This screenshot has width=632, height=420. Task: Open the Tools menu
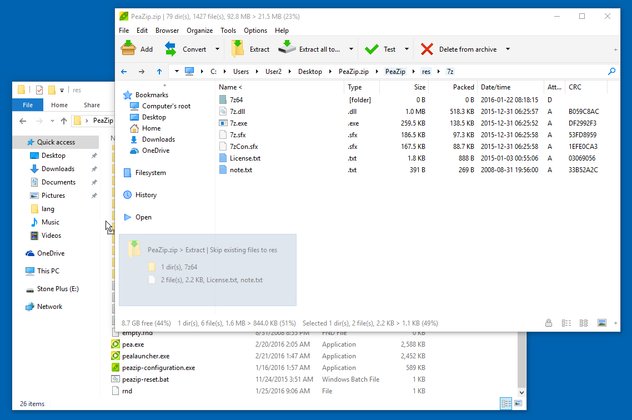point(228,30)
